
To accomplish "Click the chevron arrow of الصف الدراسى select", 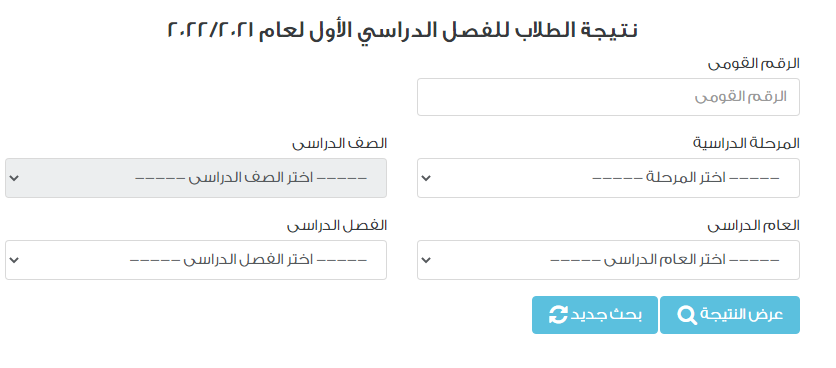I will tap(14, 178).
